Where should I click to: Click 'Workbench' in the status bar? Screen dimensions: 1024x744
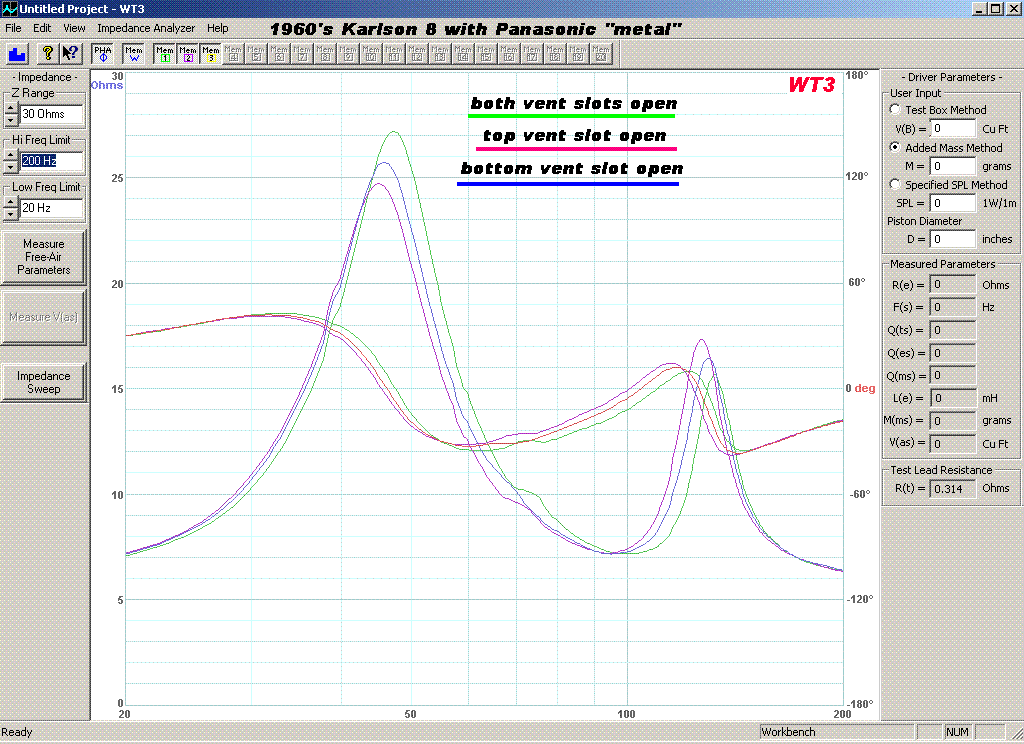(788, 732)
